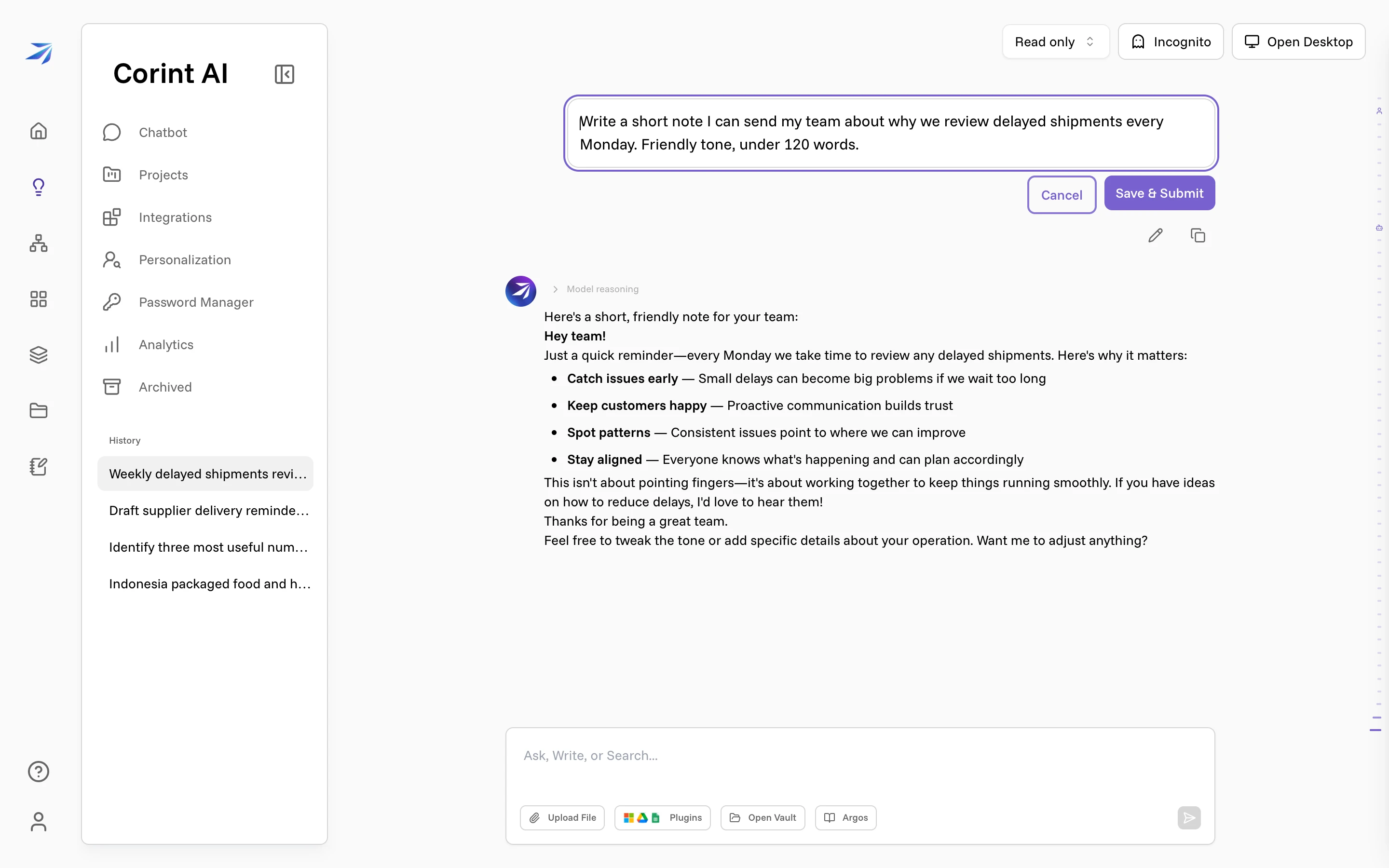Click the assistant avatar icon
The width and height of the screenshot is (1389, 868).
click(520, 291)
